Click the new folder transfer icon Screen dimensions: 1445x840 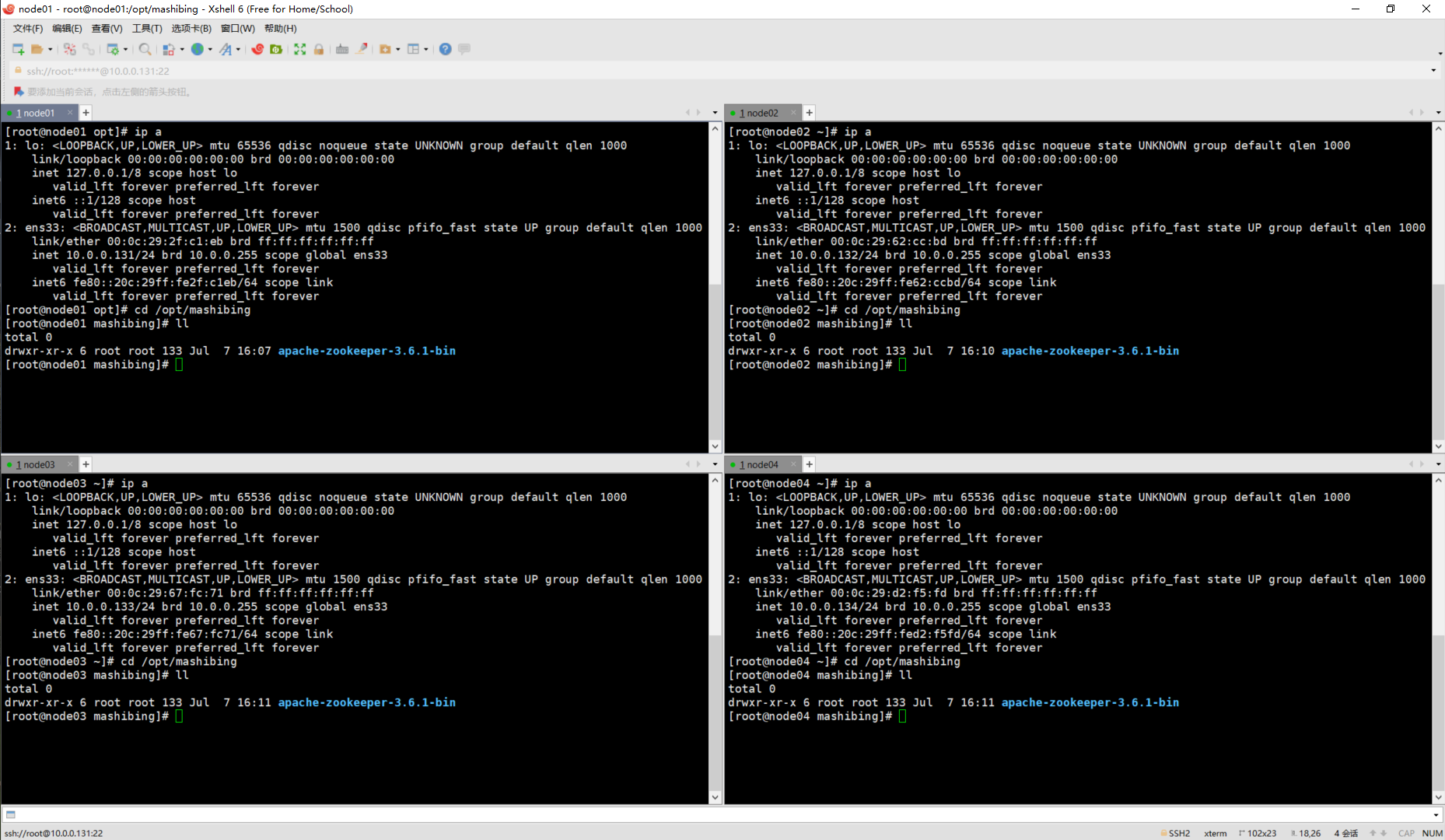click(385, 49)
